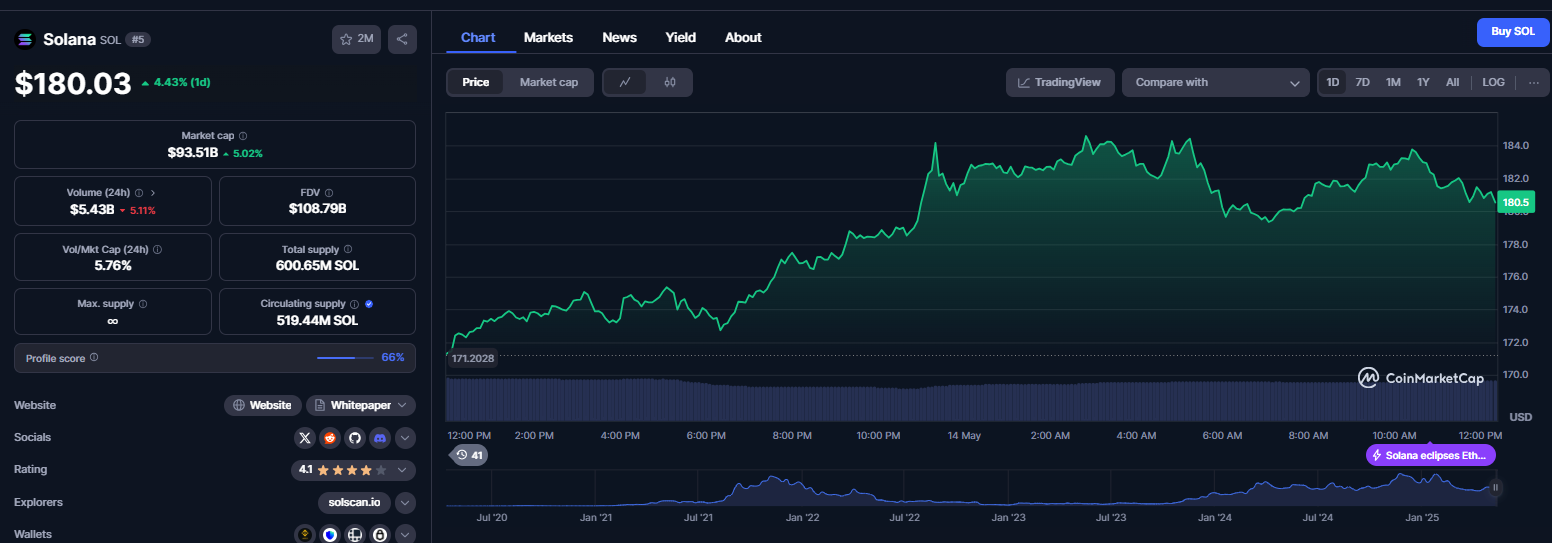1552x543 pixels.
Task: Open the Profile score info icon
Action: click(x=94, y=357)
